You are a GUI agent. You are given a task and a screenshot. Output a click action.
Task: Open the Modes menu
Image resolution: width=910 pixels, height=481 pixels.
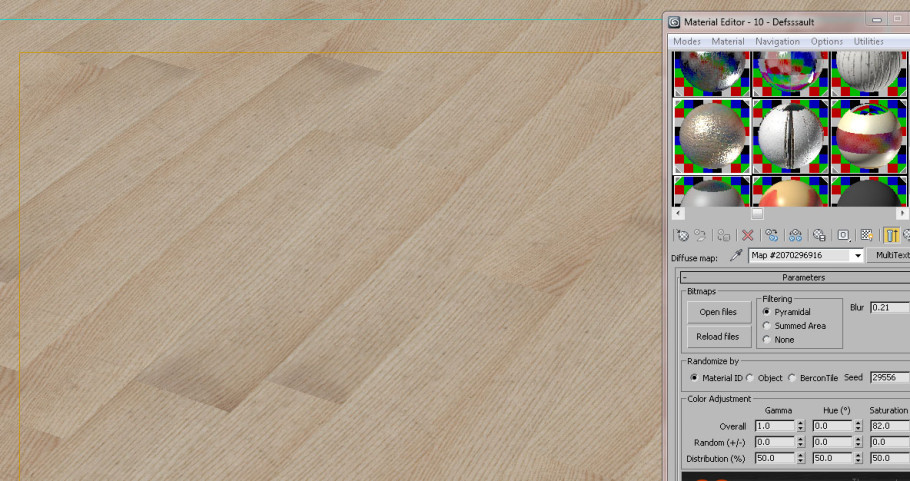click(687, 42)
